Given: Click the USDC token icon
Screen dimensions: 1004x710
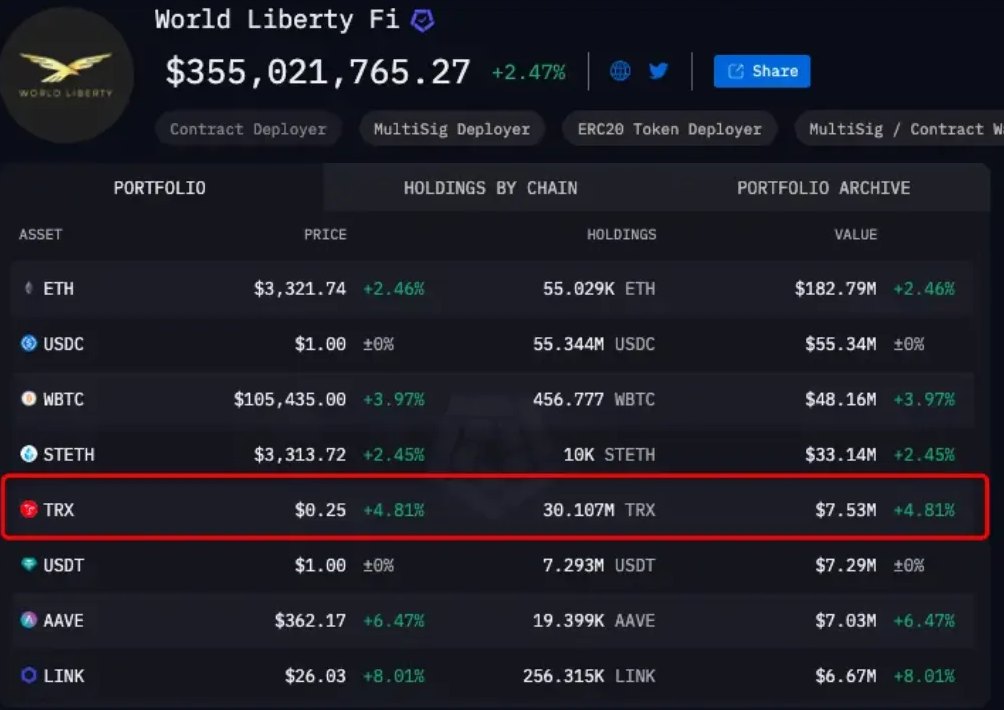Looking at the screenshot, I should [x=29, y=344].
